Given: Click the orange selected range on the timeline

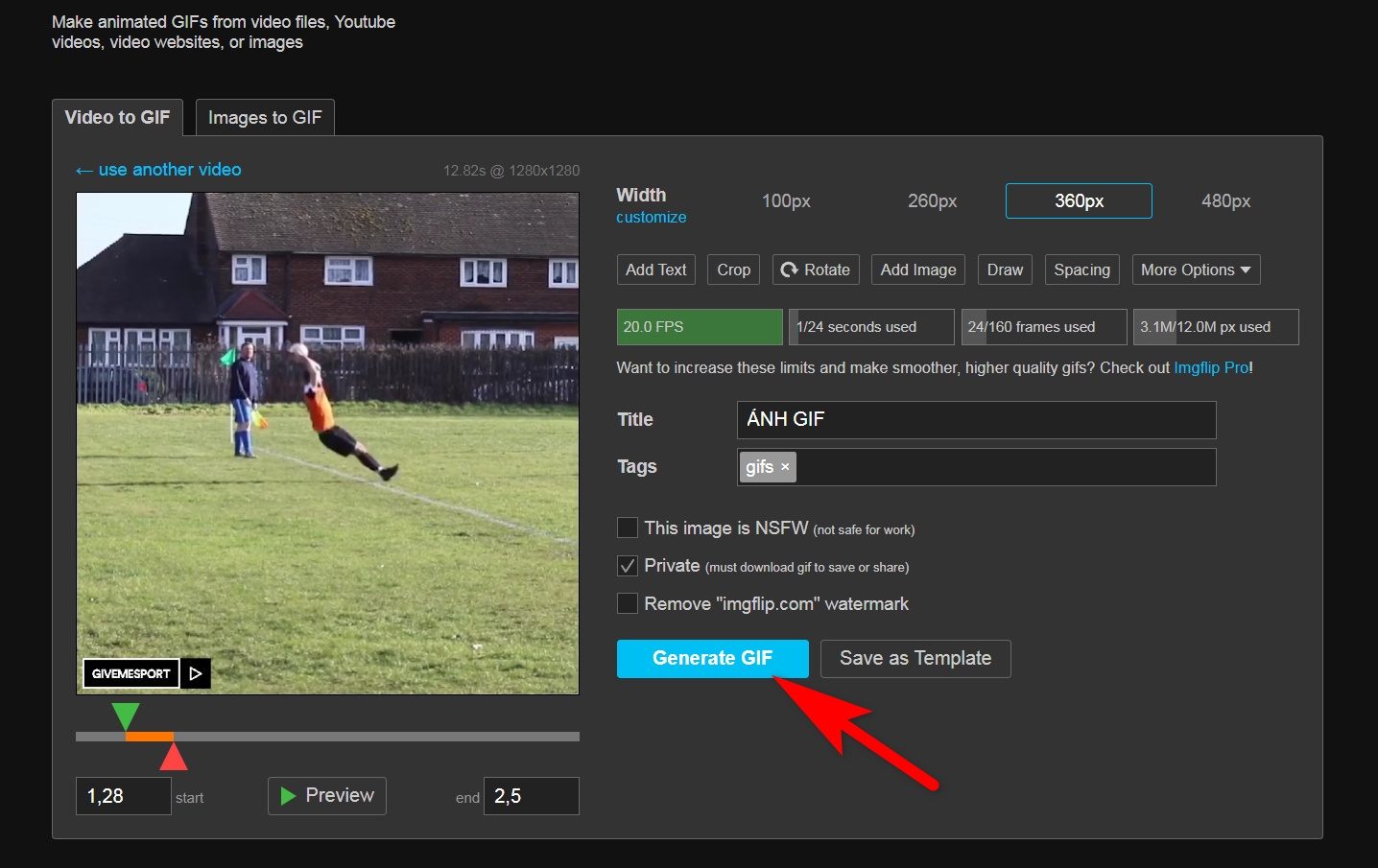Looking at the screenshot, I should (150, 737).
